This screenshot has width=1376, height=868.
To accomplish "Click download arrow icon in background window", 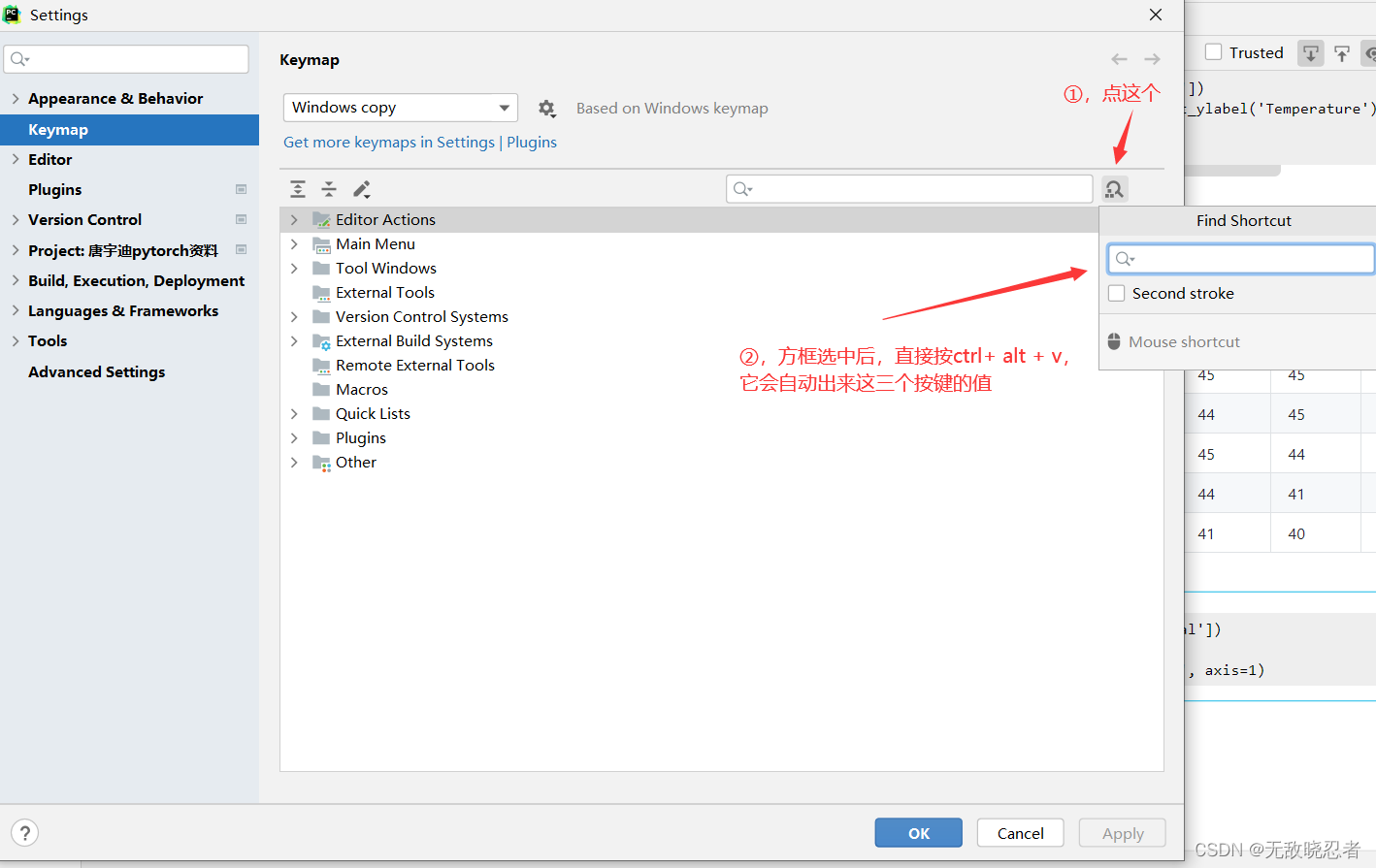I will (x=1310, y=53).
